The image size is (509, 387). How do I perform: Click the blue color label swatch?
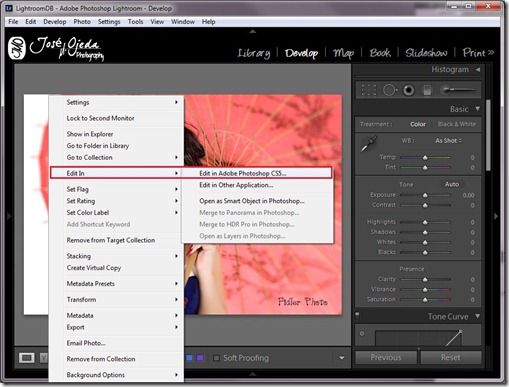click(x=189, y=358)
